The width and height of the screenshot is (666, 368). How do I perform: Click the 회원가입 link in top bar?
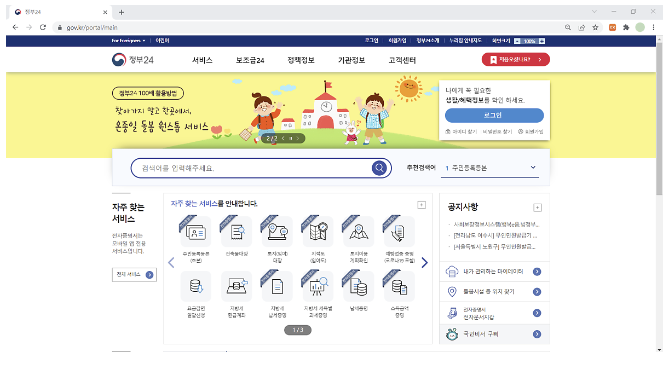point(397,40)
